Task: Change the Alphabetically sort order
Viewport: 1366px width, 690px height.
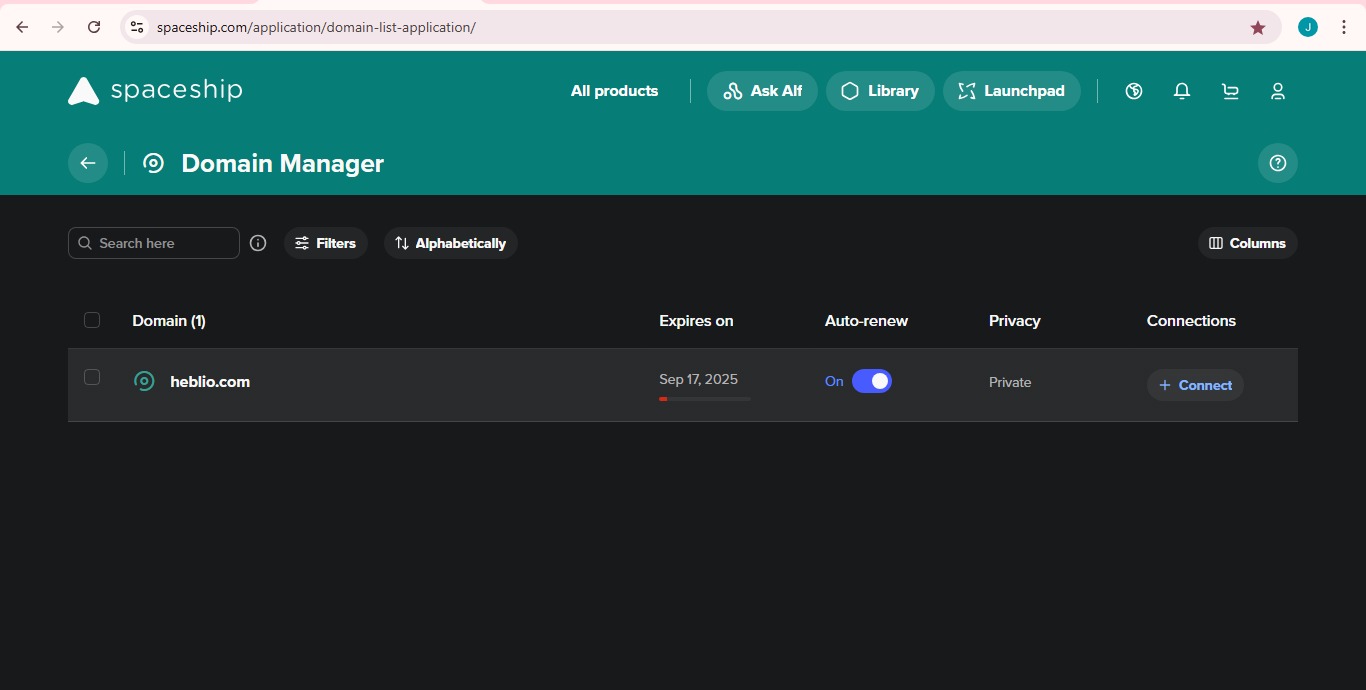Action: click(451, 243)
